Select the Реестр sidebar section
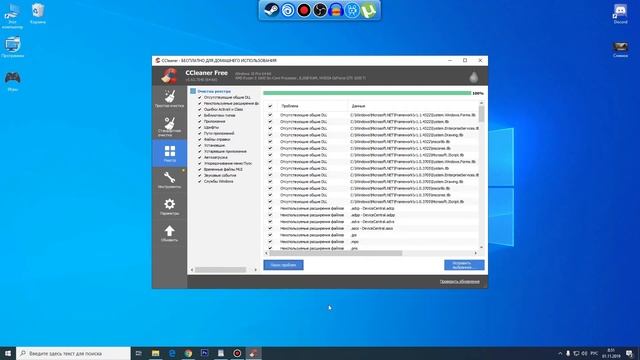The image size is (640, 360). [x=169, y=153]
